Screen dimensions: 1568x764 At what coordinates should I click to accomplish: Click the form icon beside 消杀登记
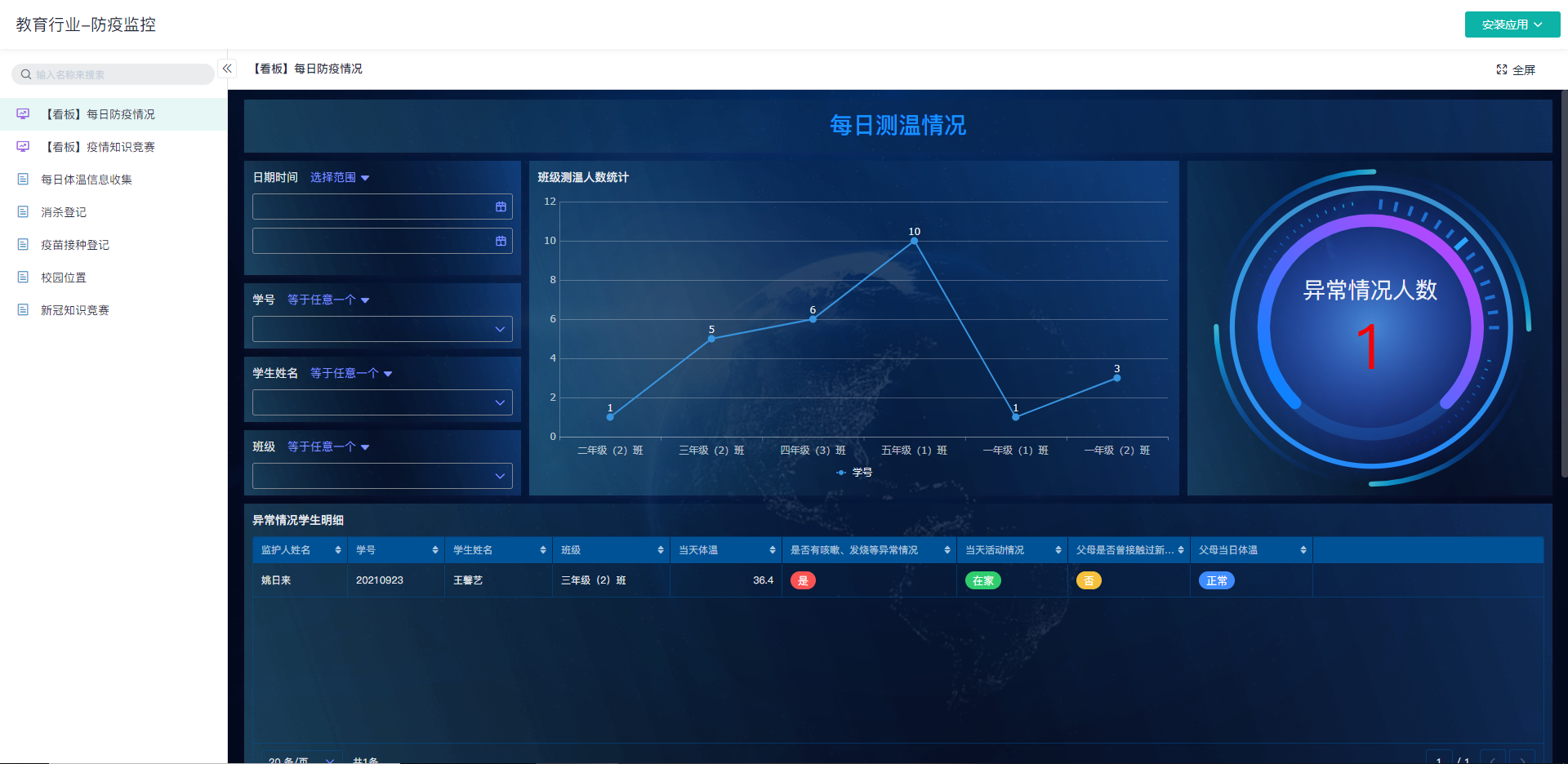23,212
